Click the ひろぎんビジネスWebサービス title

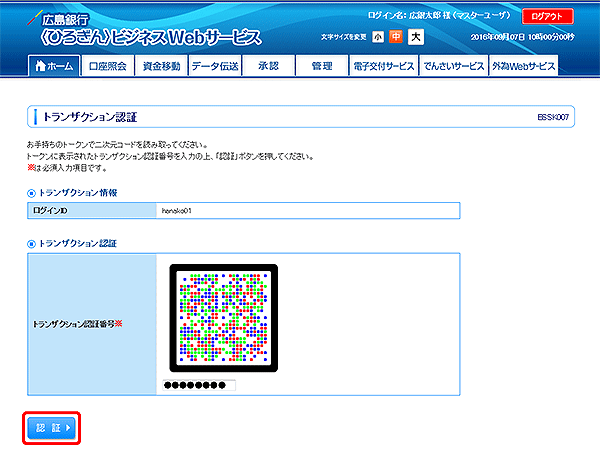[151, 37]
